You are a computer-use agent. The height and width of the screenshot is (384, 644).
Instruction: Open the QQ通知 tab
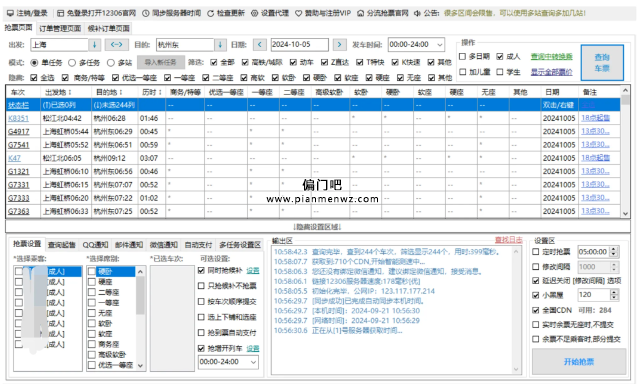pyautogui.click(x=95, y=245)
